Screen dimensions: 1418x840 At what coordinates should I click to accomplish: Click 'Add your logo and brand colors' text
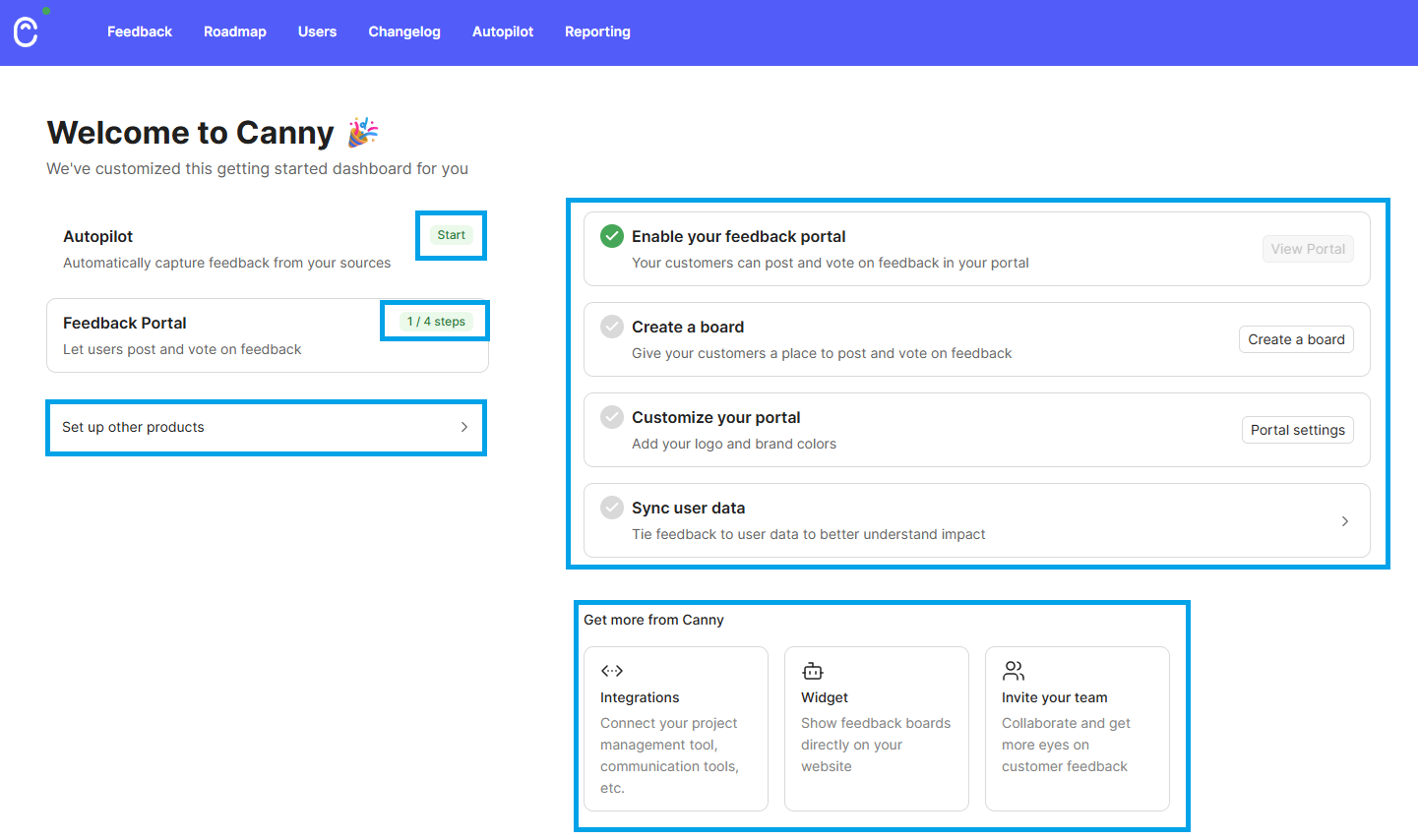pos(734,444)
